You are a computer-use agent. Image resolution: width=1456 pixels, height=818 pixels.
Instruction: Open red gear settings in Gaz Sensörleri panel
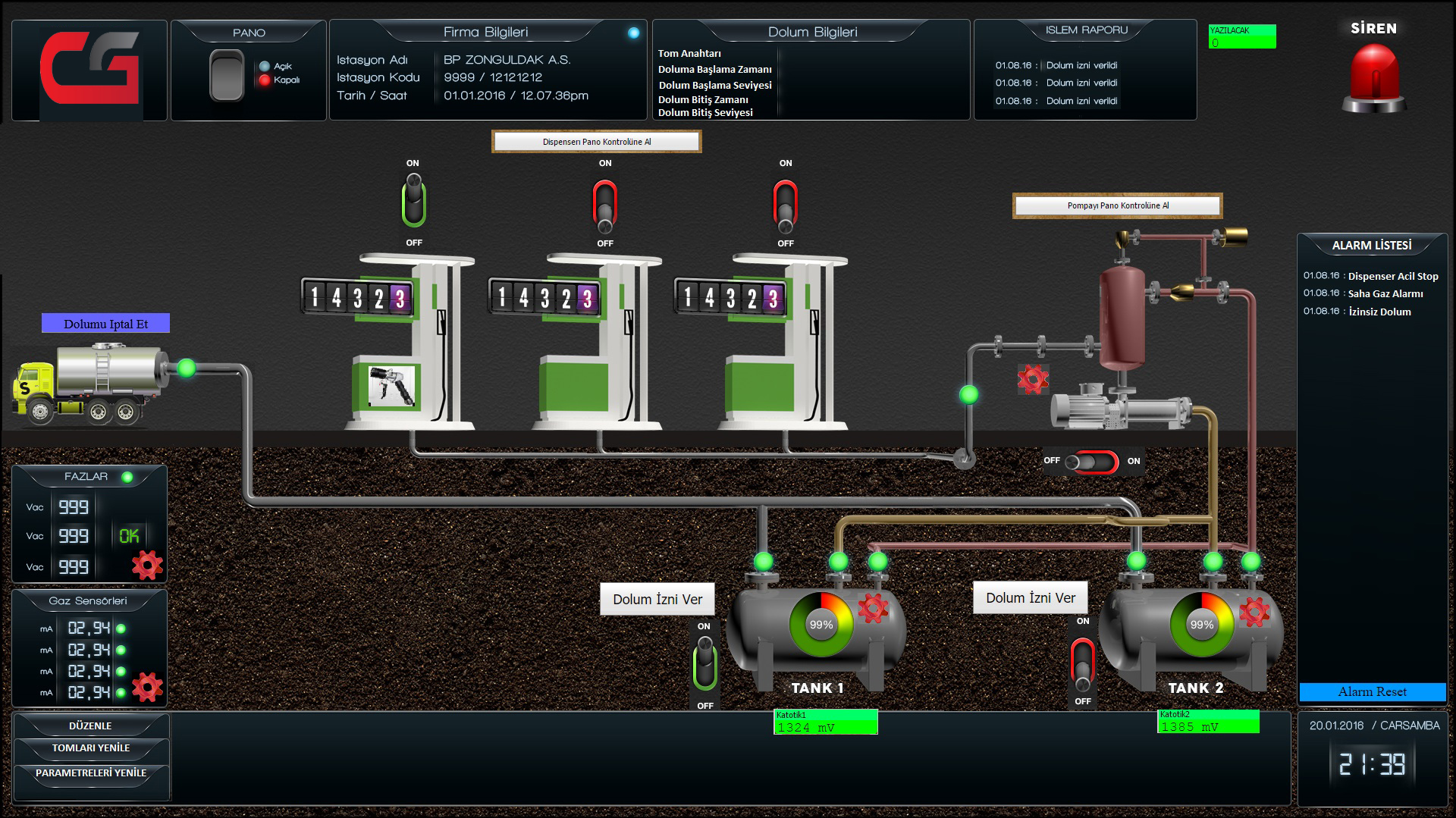coord(147,687)
